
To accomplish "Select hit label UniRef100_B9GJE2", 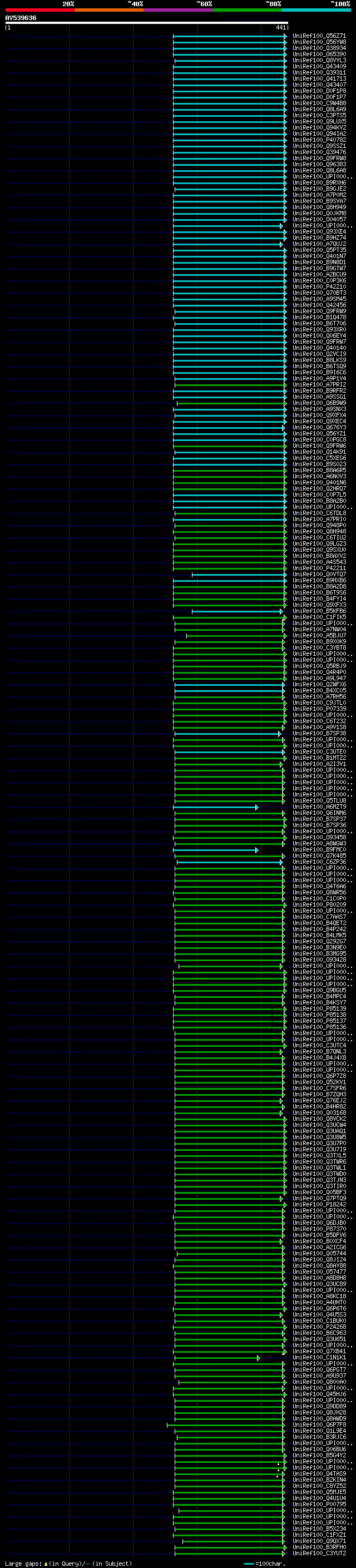I will tap(319, 189).
